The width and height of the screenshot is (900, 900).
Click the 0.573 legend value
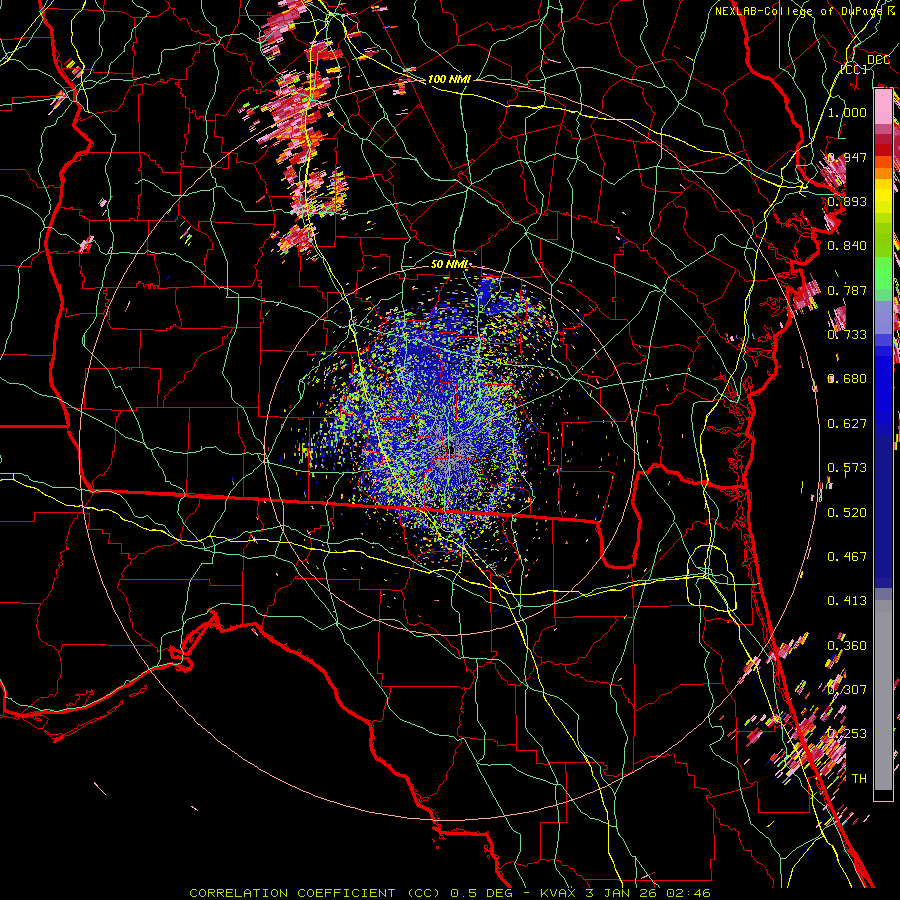coord(847,468)
